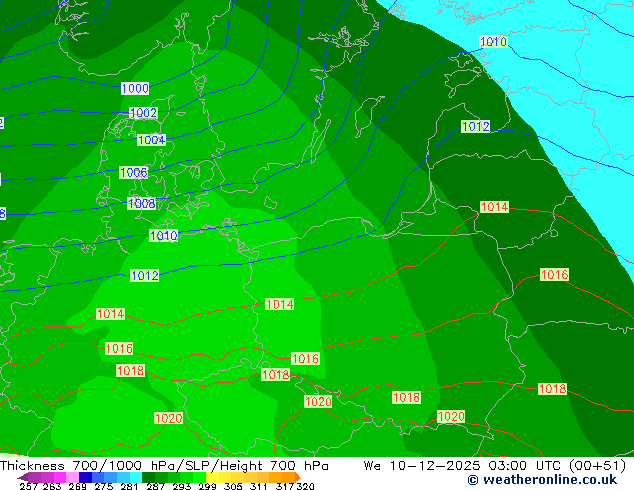The height and width of the screenshot is (490, 634).
Task: Select the bright magenta legend swatch
Action: click(60, 477)
